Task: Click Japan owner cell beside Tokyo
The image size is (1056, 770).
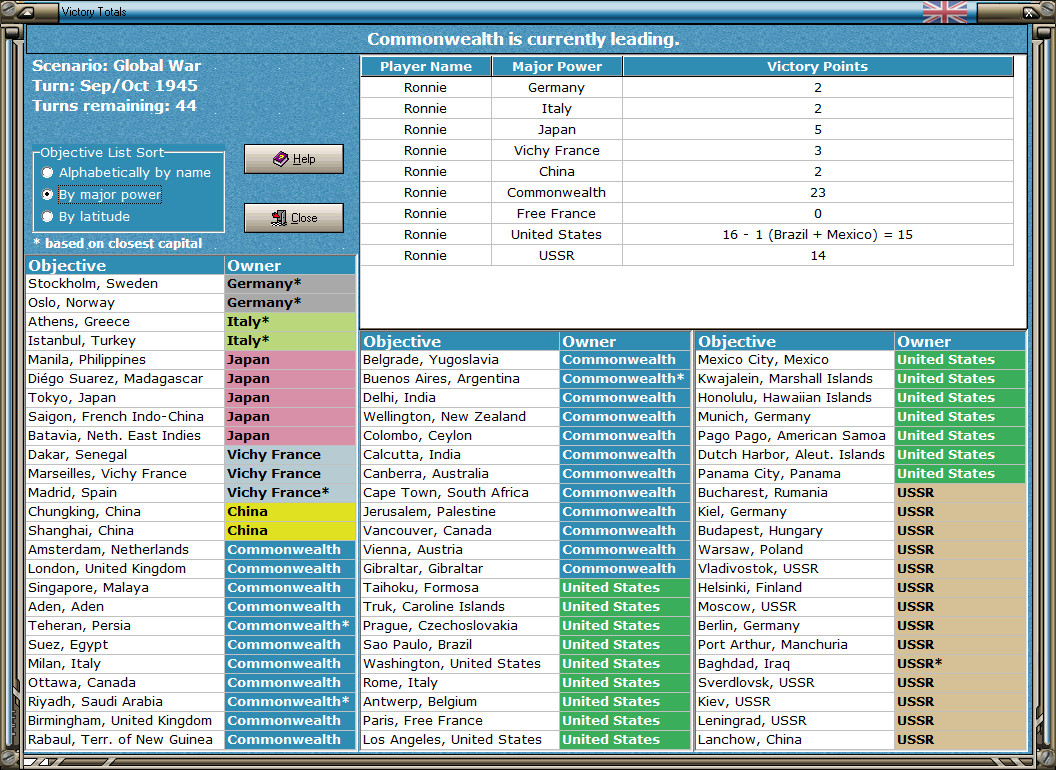Action: tap(290, 397)
